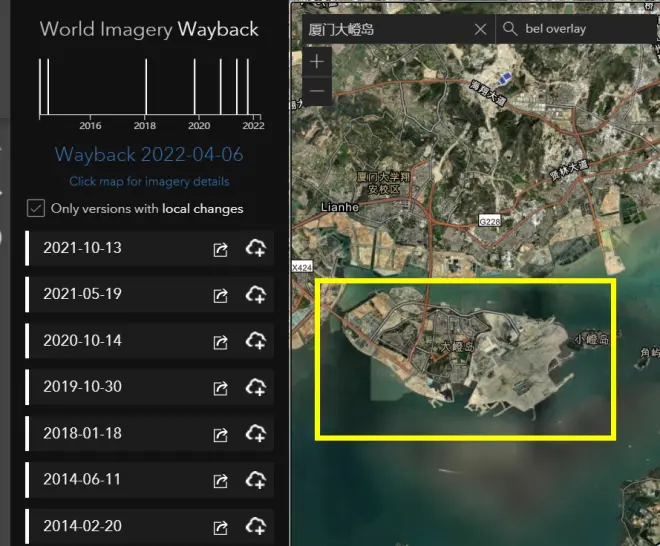Open swipe view for 2019-10-30 version

220,388
